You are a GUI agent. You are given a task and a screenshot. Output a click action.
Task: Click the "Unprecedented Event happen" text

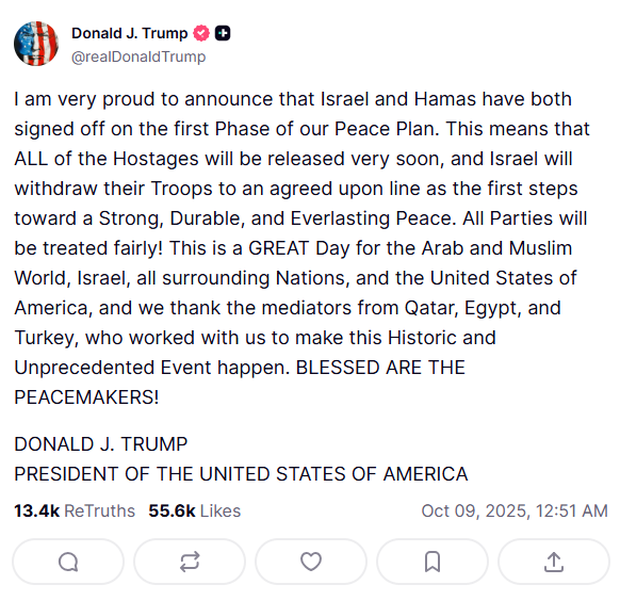click(150, 367)
